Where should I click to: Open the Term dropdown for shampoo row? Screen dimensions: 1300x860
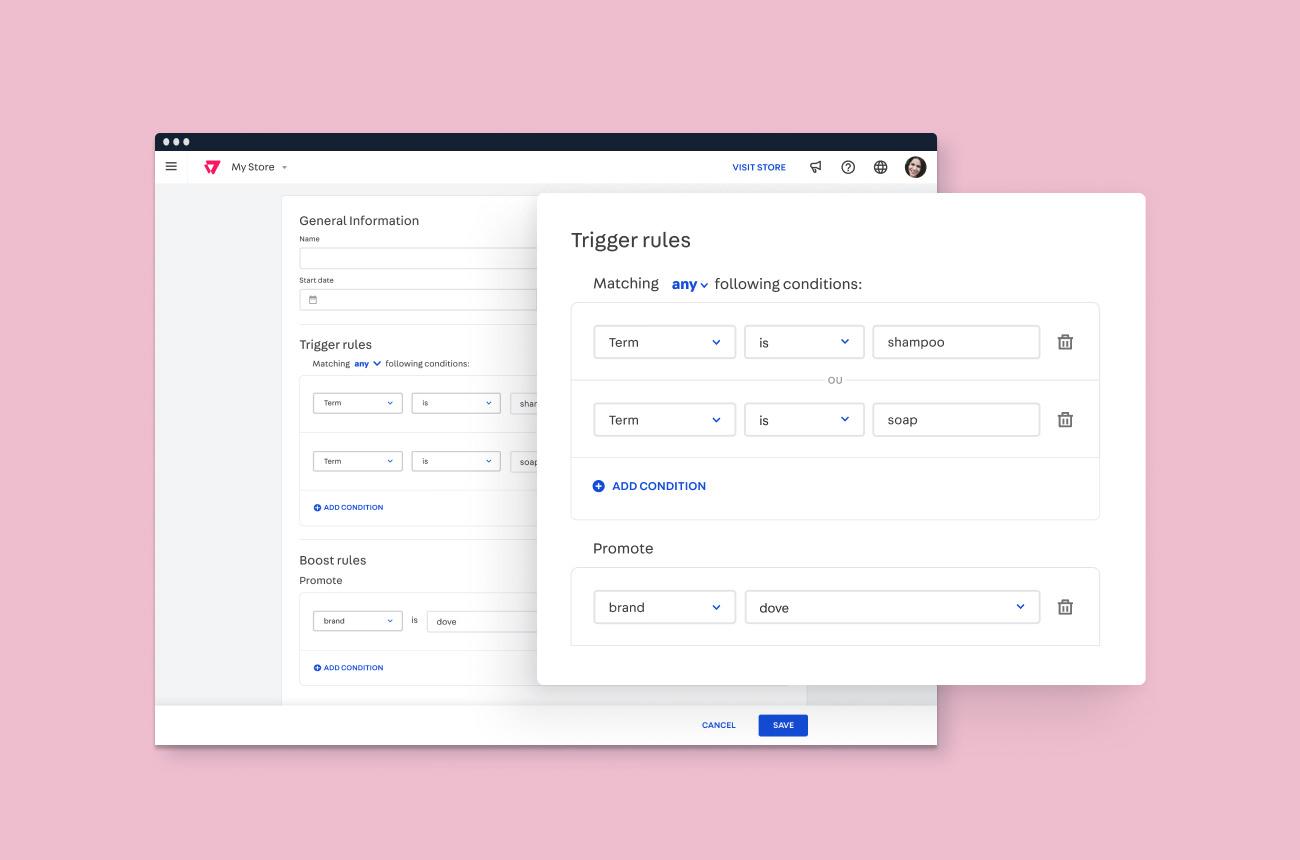coord(664,342)
